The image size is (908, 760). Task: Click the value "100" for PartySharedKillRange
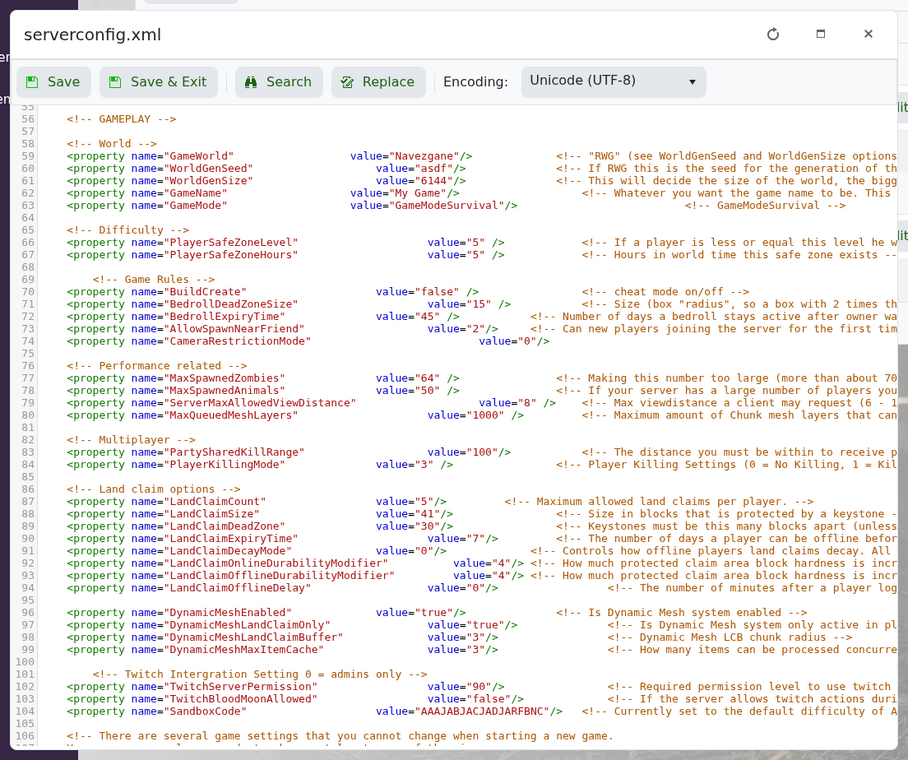[482, 452]
